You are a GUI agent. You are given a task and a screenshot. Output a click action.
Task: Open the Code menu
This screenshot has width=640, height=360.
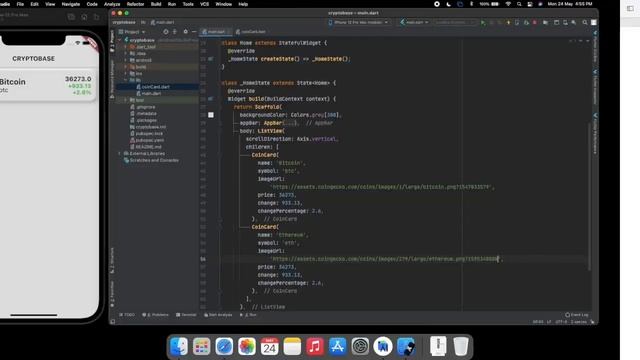pos(92,4)
